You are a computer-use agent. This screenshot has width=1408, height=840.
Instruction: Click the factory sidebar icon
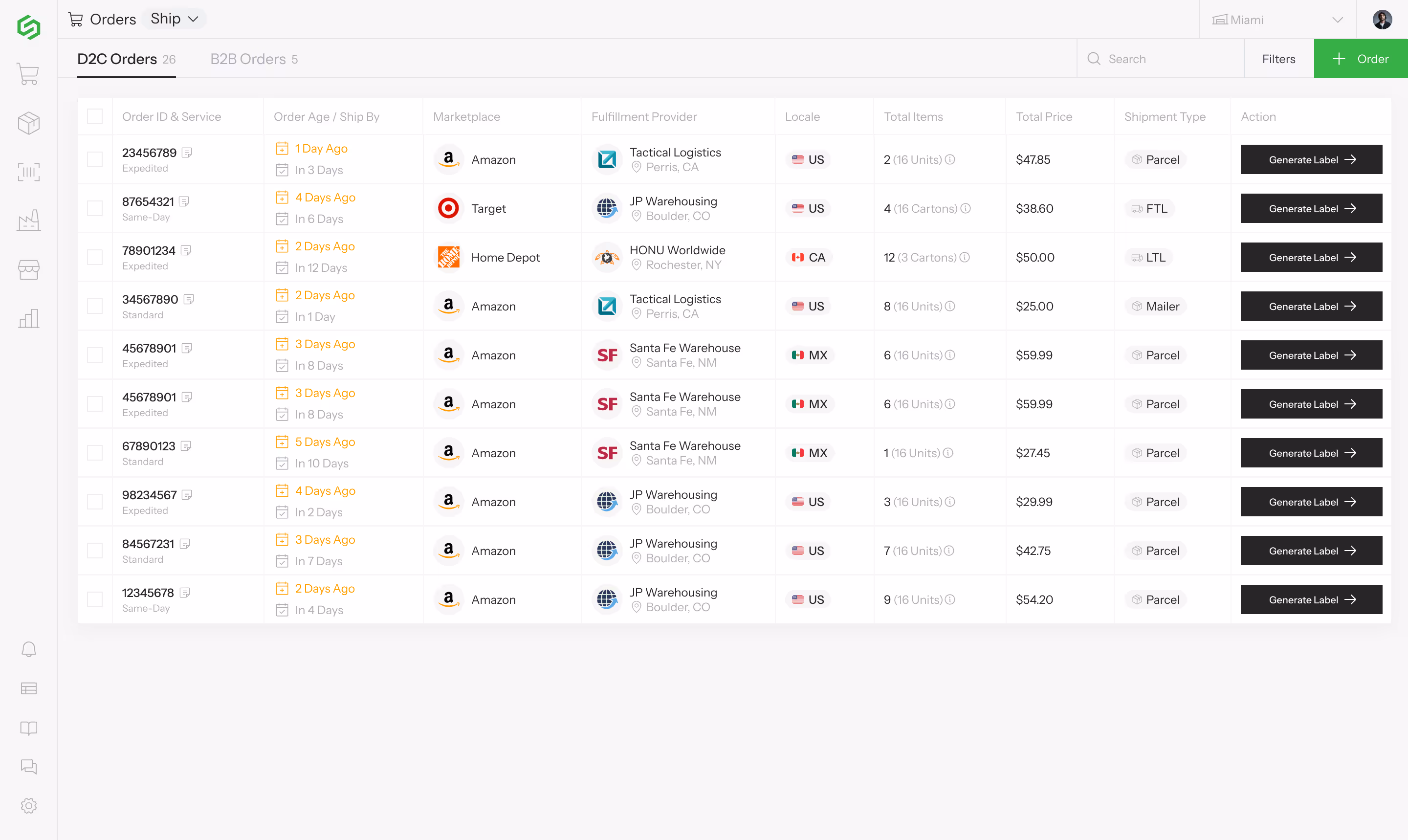pos(28,220)
